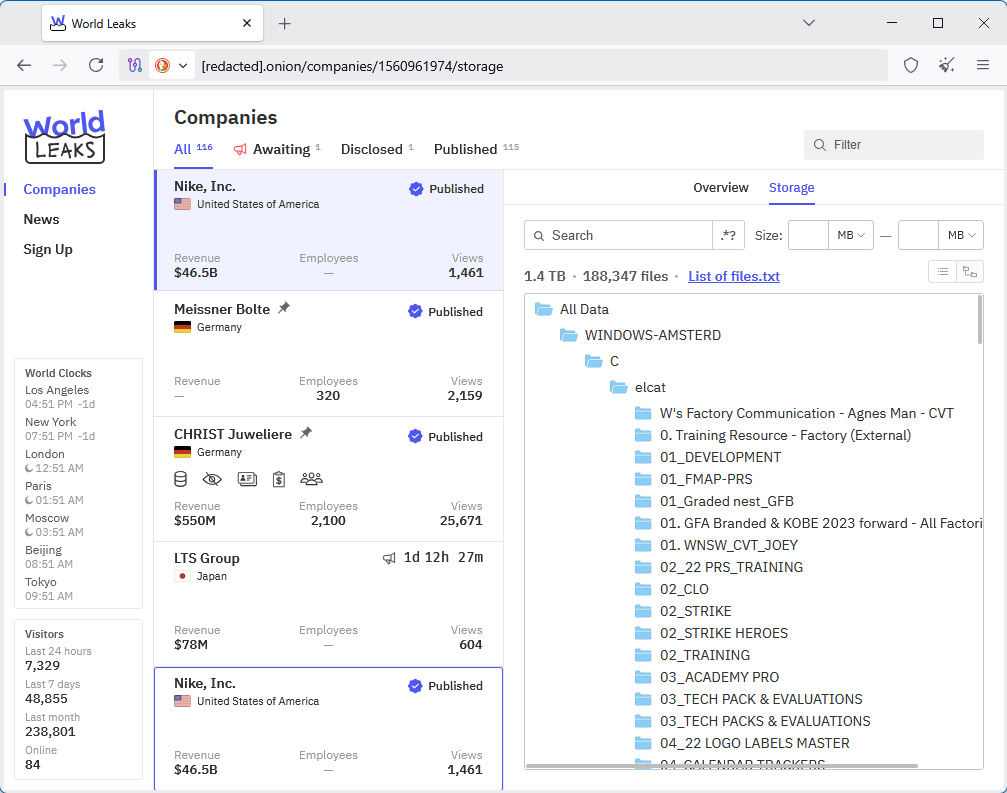Switch to tree view layout

[969, 271]
